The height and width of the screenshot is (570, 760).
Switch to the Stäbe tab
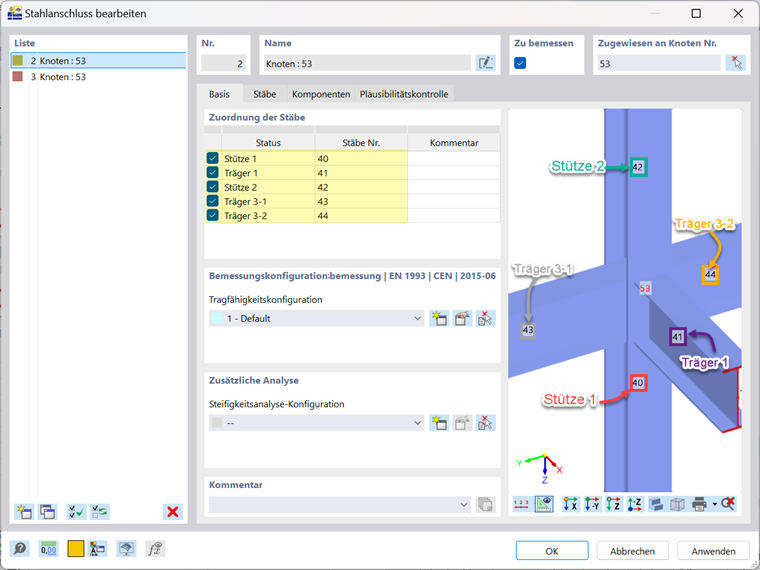point(265,94)
